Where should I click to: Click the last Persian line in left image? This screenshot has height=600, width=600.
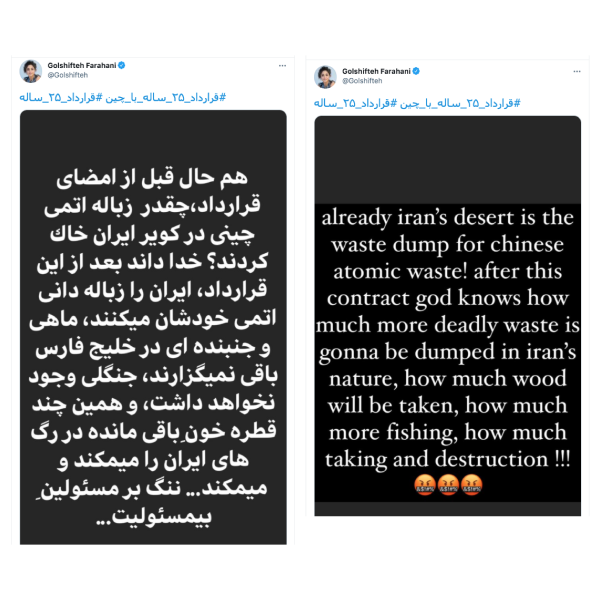click(x=153, y=517)
